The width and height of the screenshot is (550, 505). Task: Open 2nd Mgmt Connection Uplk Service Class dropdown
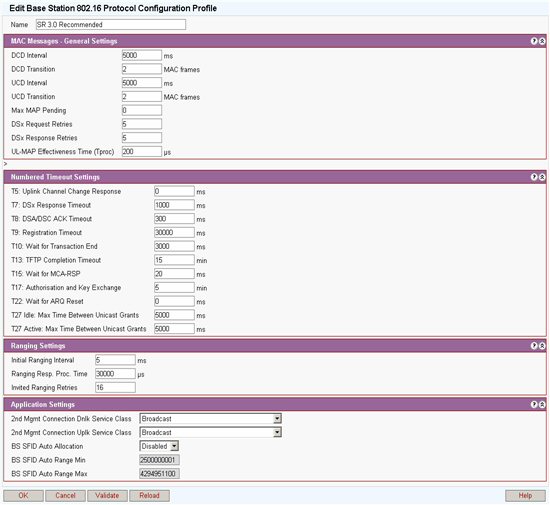tap(210, 432)
